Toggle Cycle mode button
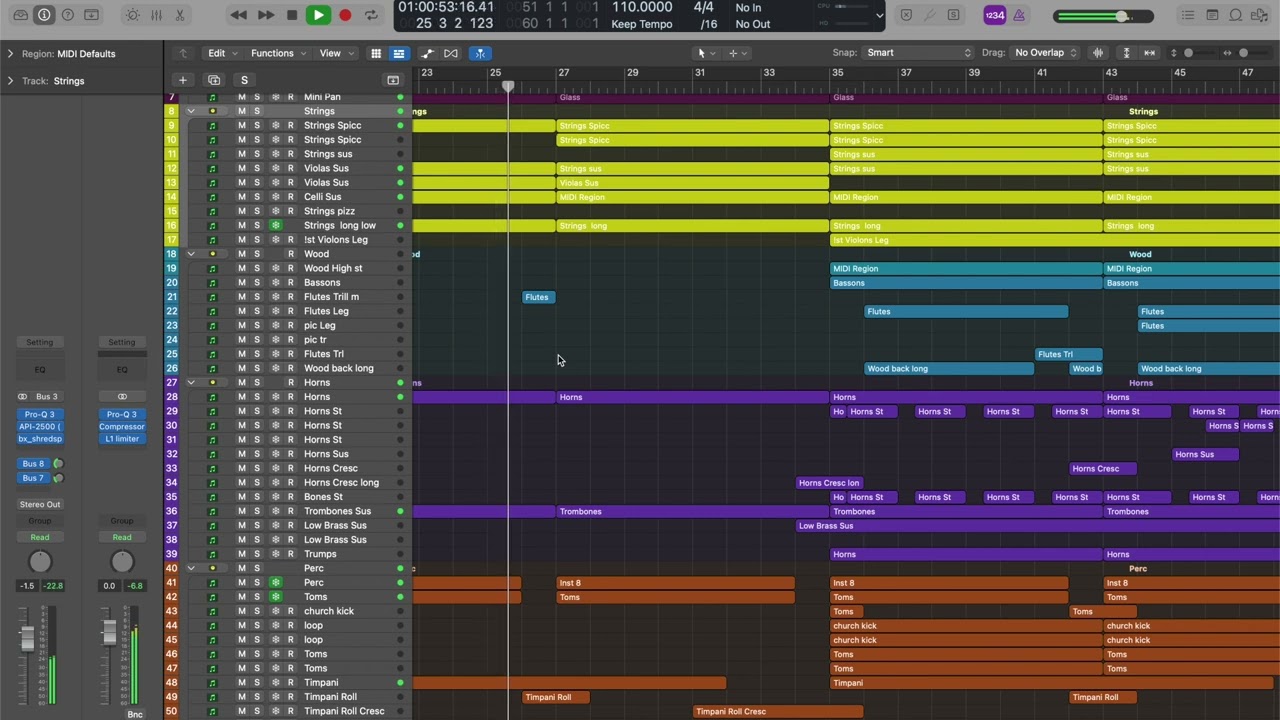The height and width of the screenshot is (720, 1280). (371, 15)
